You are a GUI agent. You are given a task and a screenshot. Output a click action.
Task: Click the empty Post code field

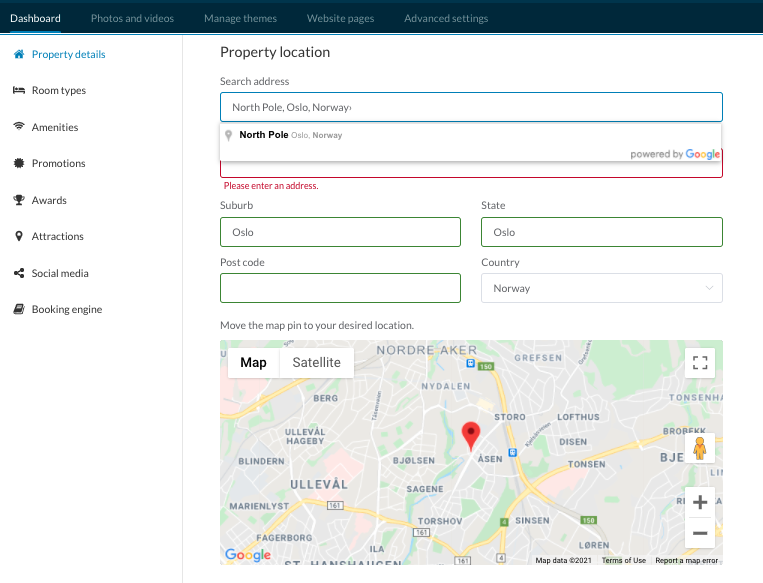340,288
